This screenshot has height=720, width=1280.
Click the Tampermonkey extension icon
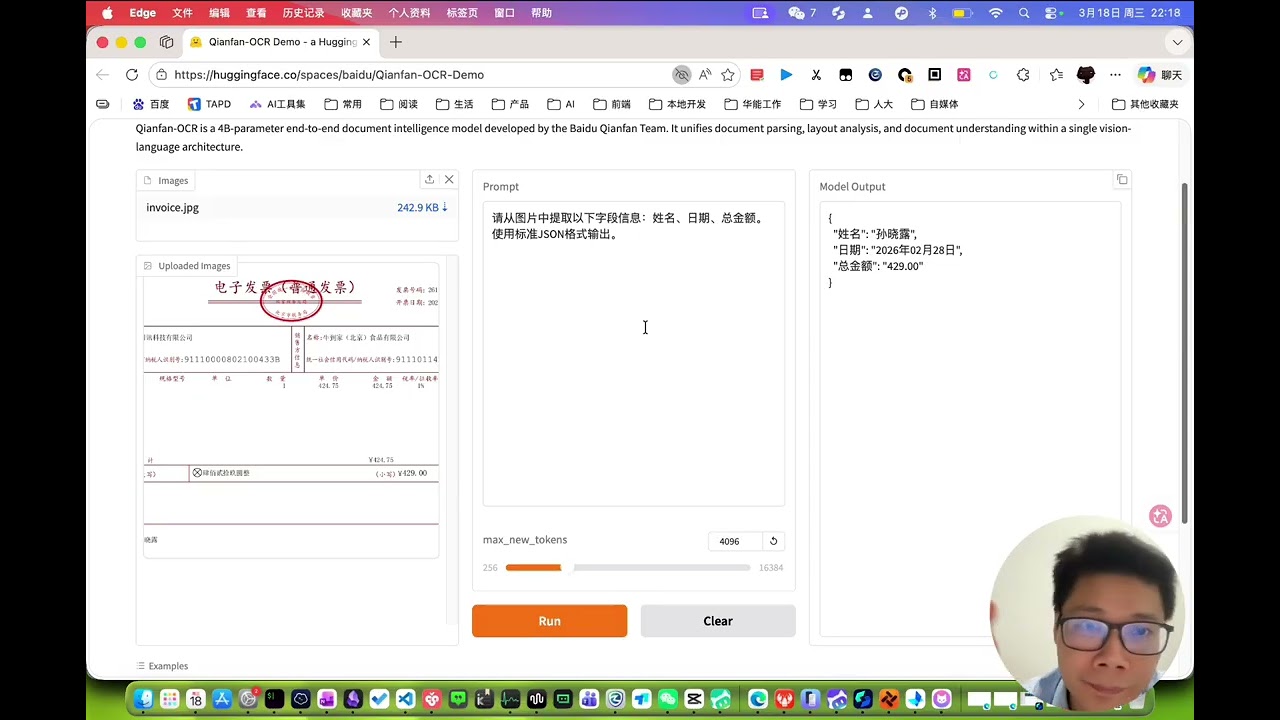coord(846,75)
